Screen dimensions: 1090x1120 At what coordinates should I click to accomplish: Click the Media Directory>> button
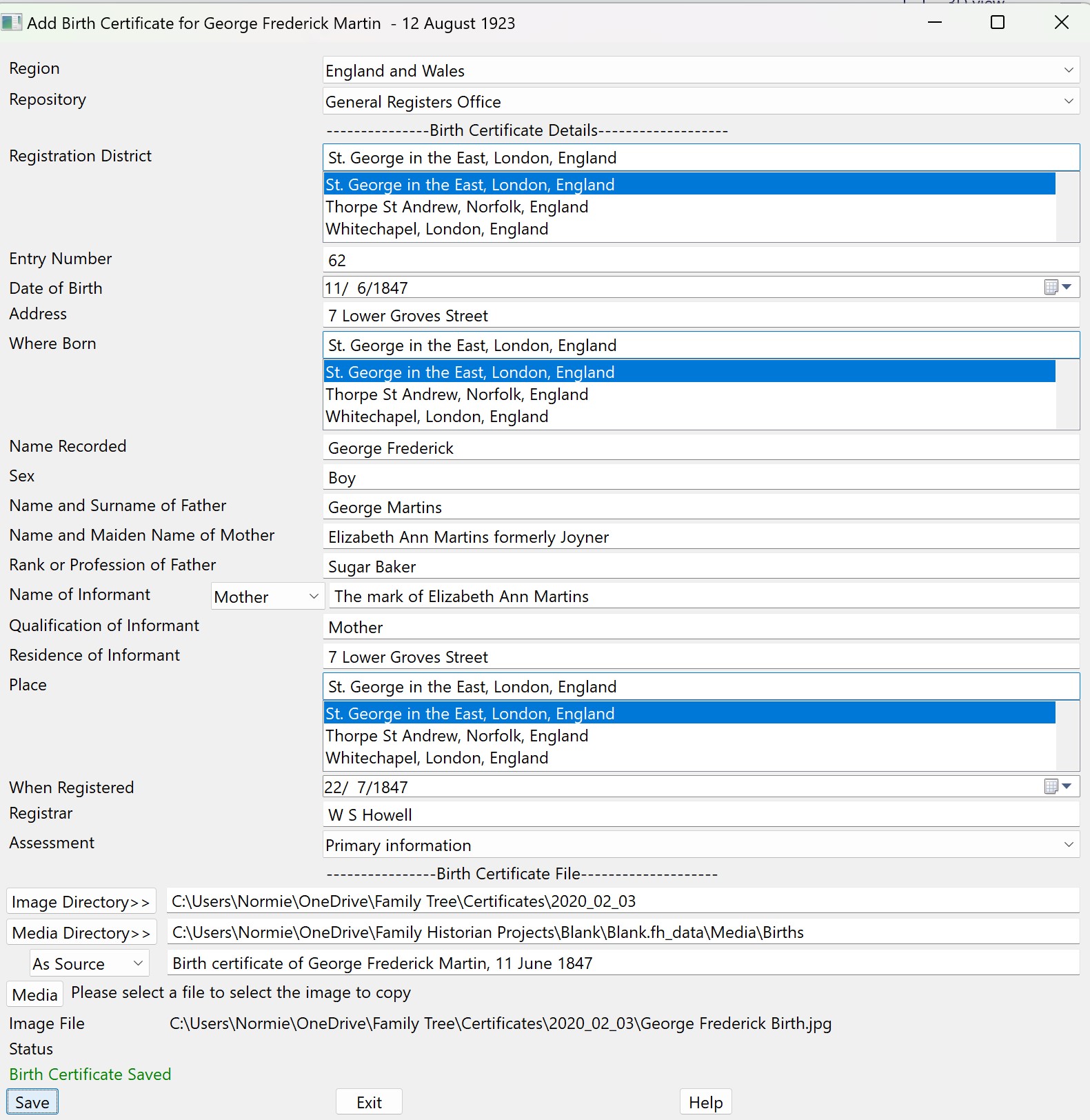(x=81, y=933)
